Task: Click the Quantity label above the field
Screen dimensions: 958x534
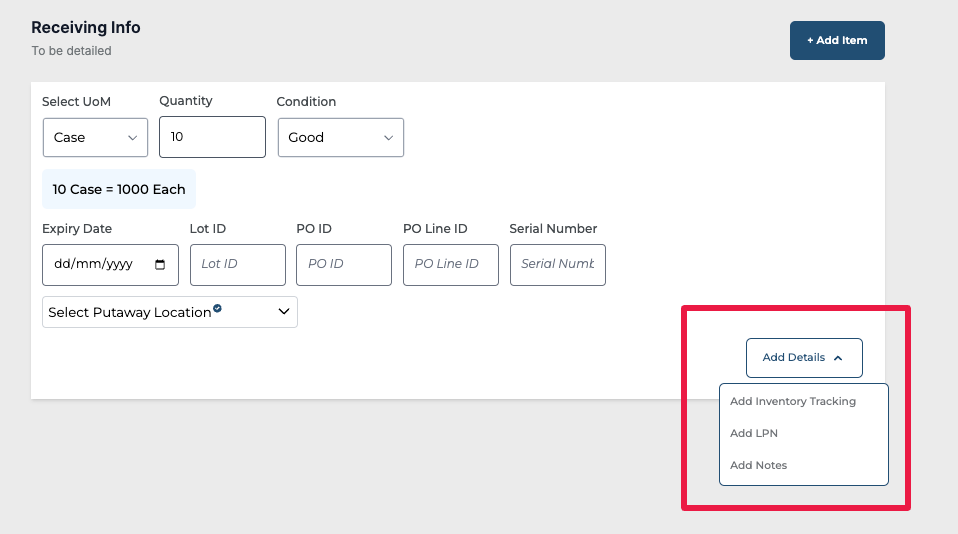Action: [186, 101]
